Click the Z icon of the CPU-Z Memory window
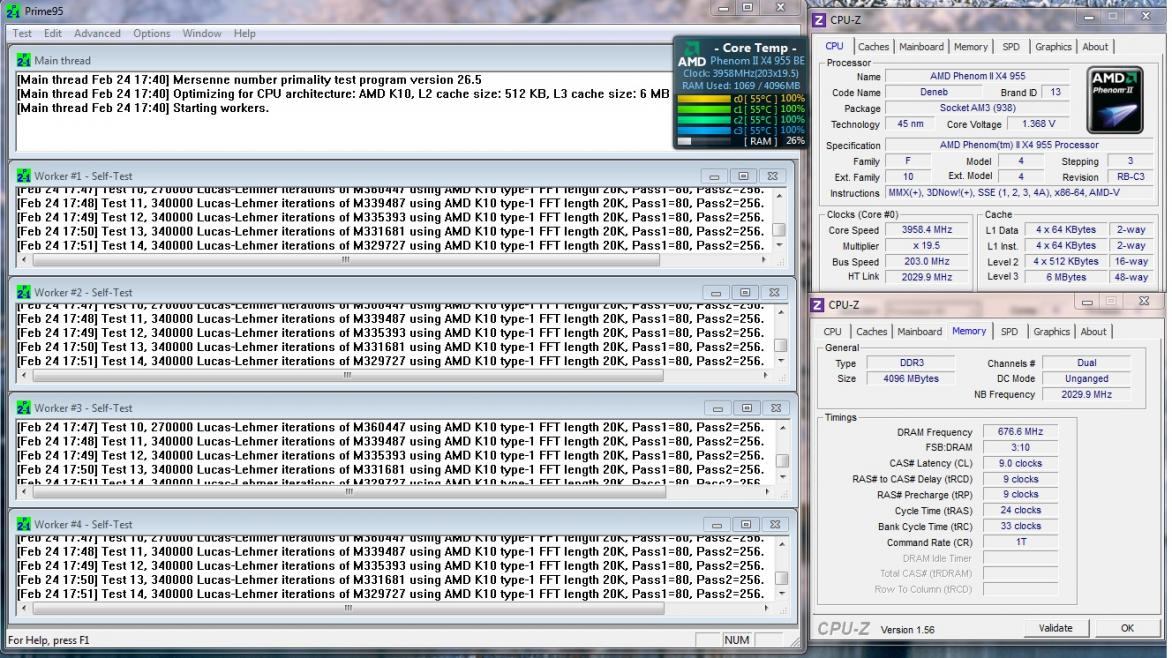The image size is (1172, 658). (x=818, y=304)
